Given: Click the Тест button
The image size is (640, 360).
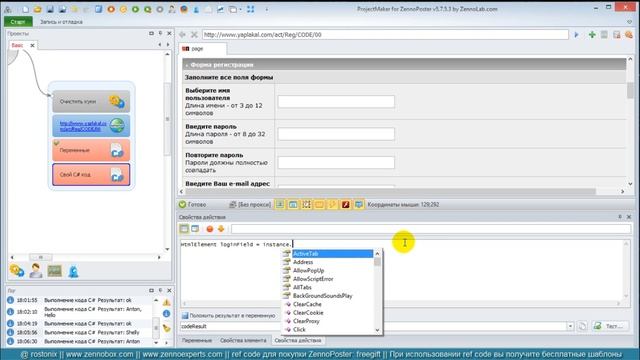Looking at the screenshot, I should [x=610, y=326].
